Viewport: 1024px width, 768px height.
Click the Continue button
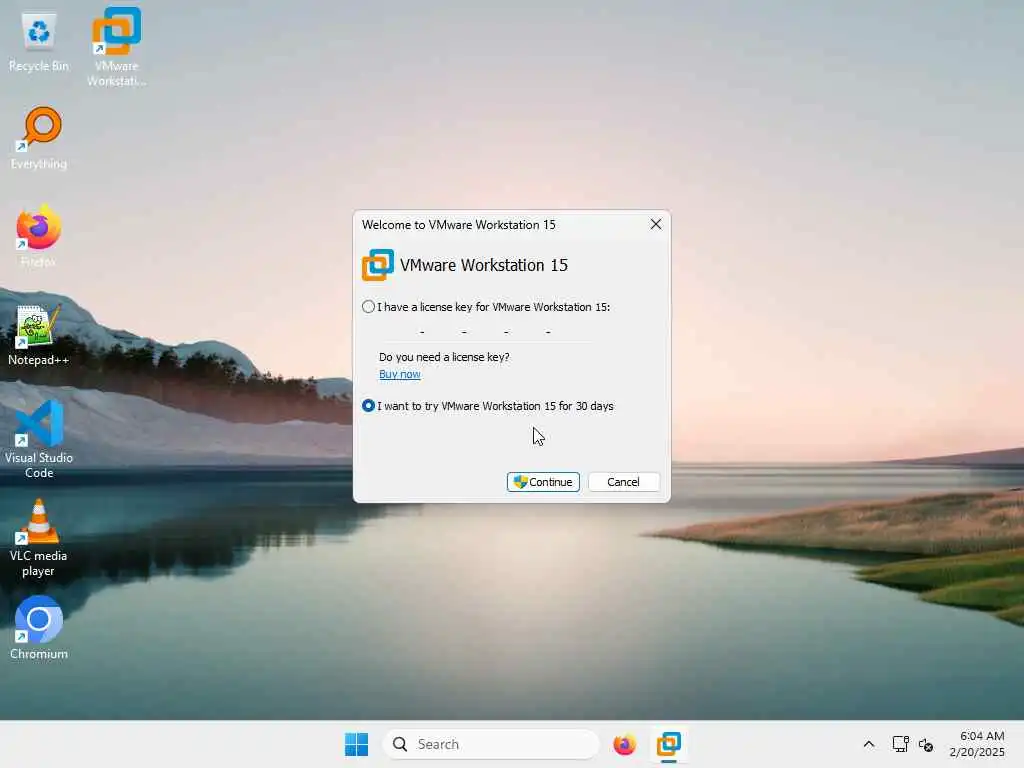(x=543, y=482)
